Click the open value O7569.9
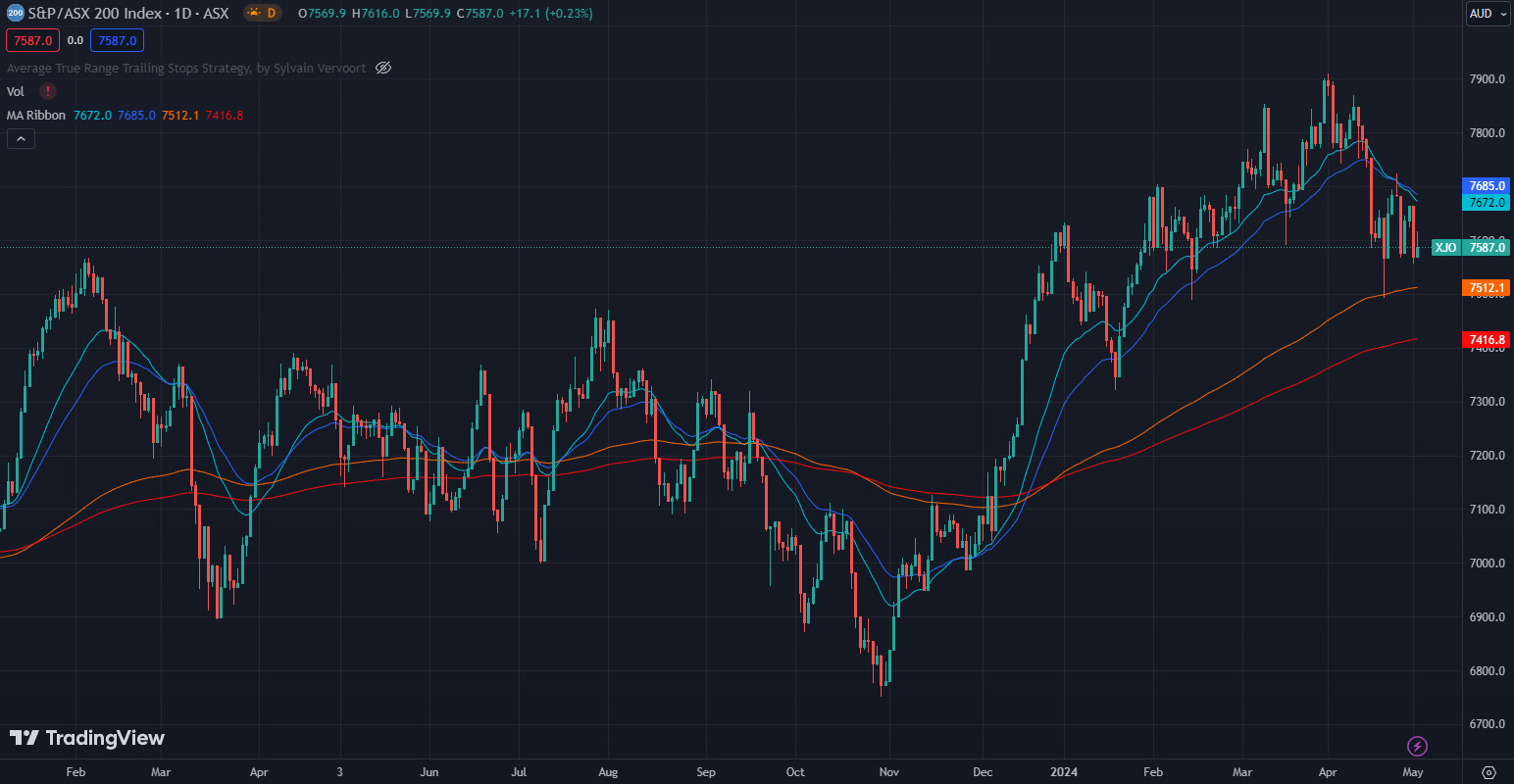 pyautogui.click(x=322, y=14)
